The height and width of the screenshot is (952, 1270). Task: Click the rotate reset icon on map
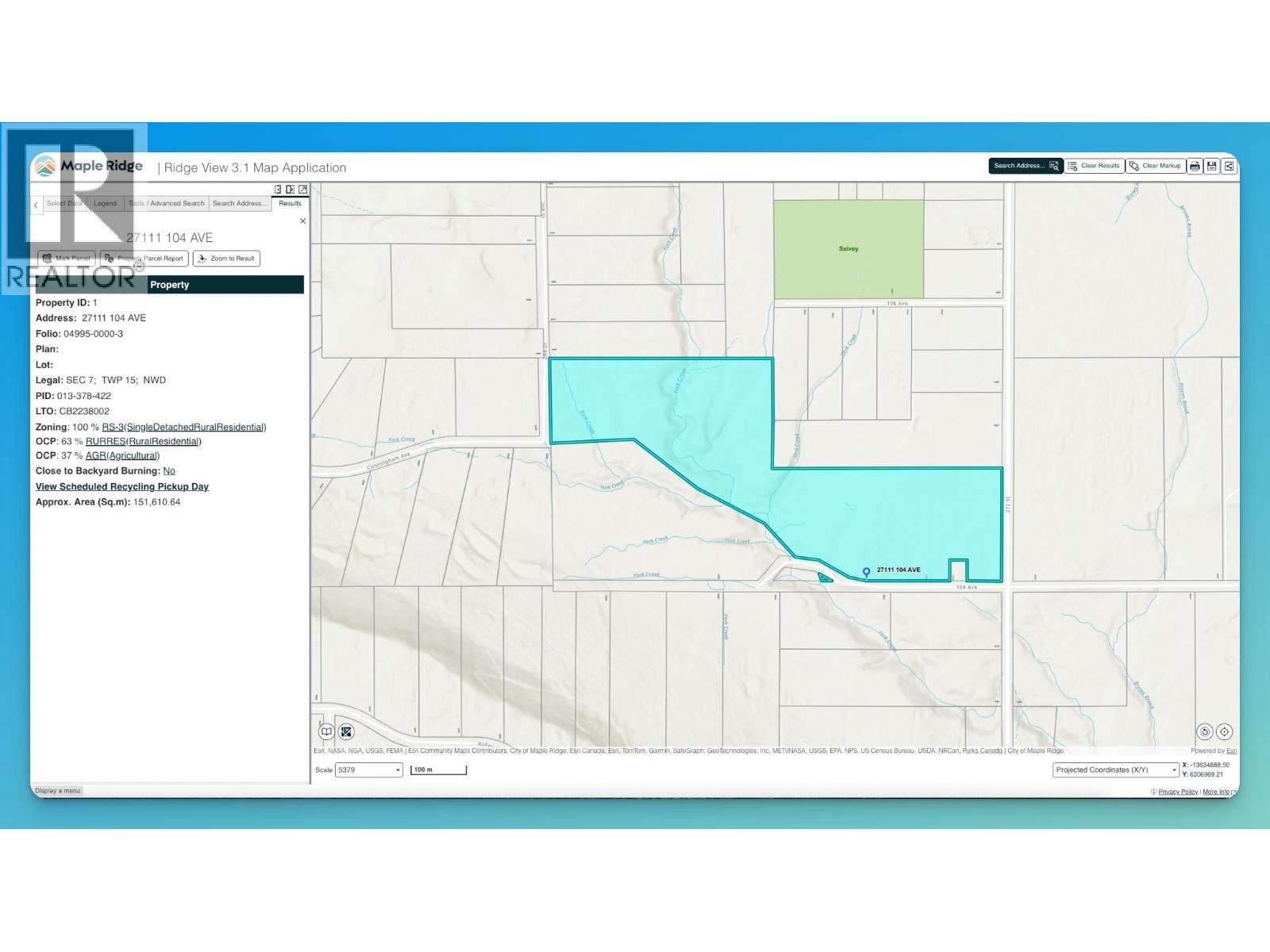tap(1204, 732)
